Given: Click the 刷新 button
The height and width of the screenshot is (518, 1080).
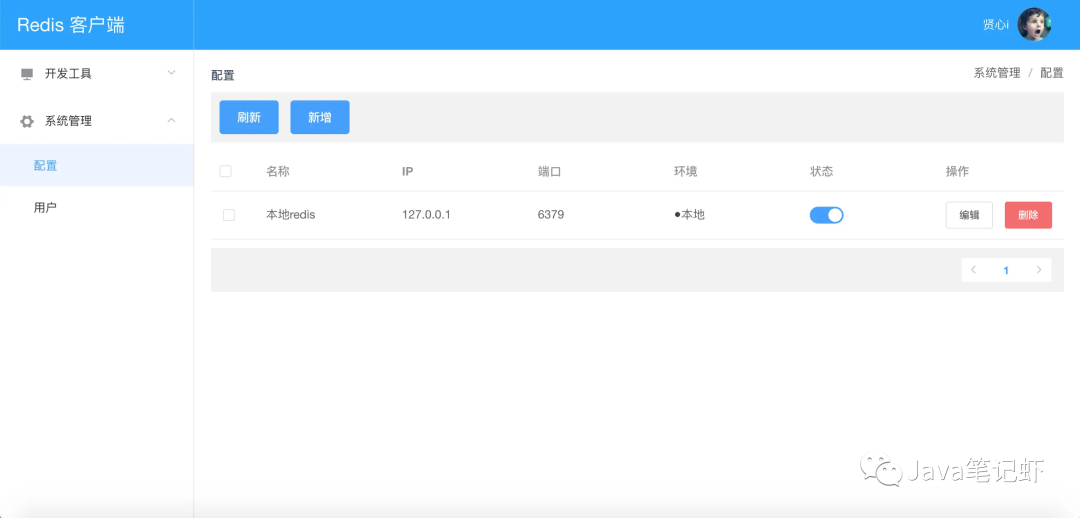Looking at the screenshot, I should point(249,117).
